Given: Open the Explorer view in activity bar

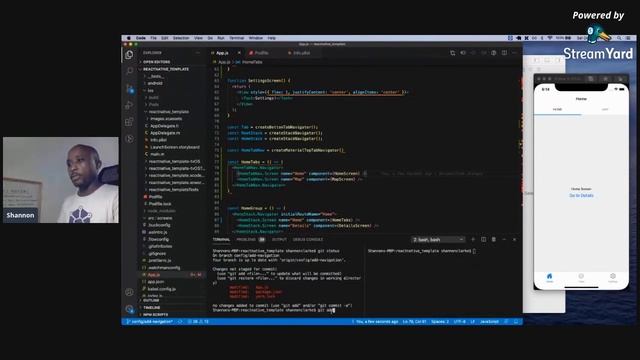Looking at the screenshot, I should point(129,55).
